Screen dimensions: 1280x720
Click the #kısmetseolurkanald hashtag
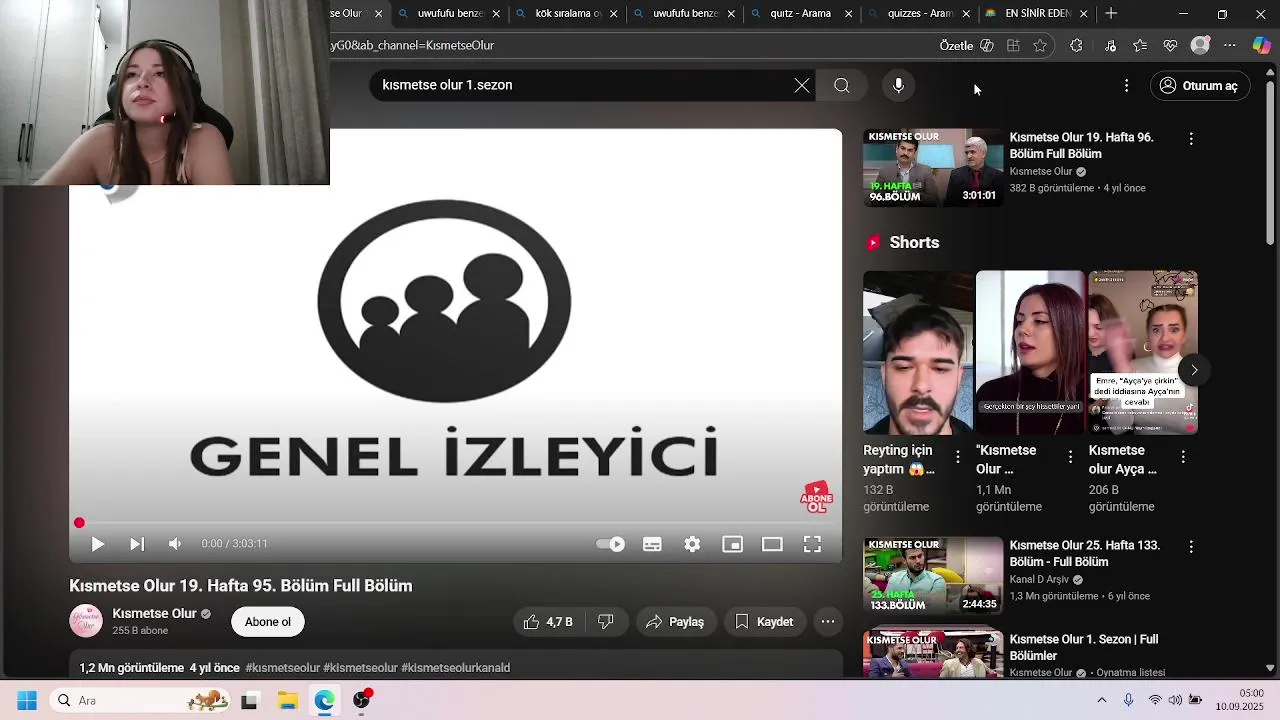click(x=456, y=668)
